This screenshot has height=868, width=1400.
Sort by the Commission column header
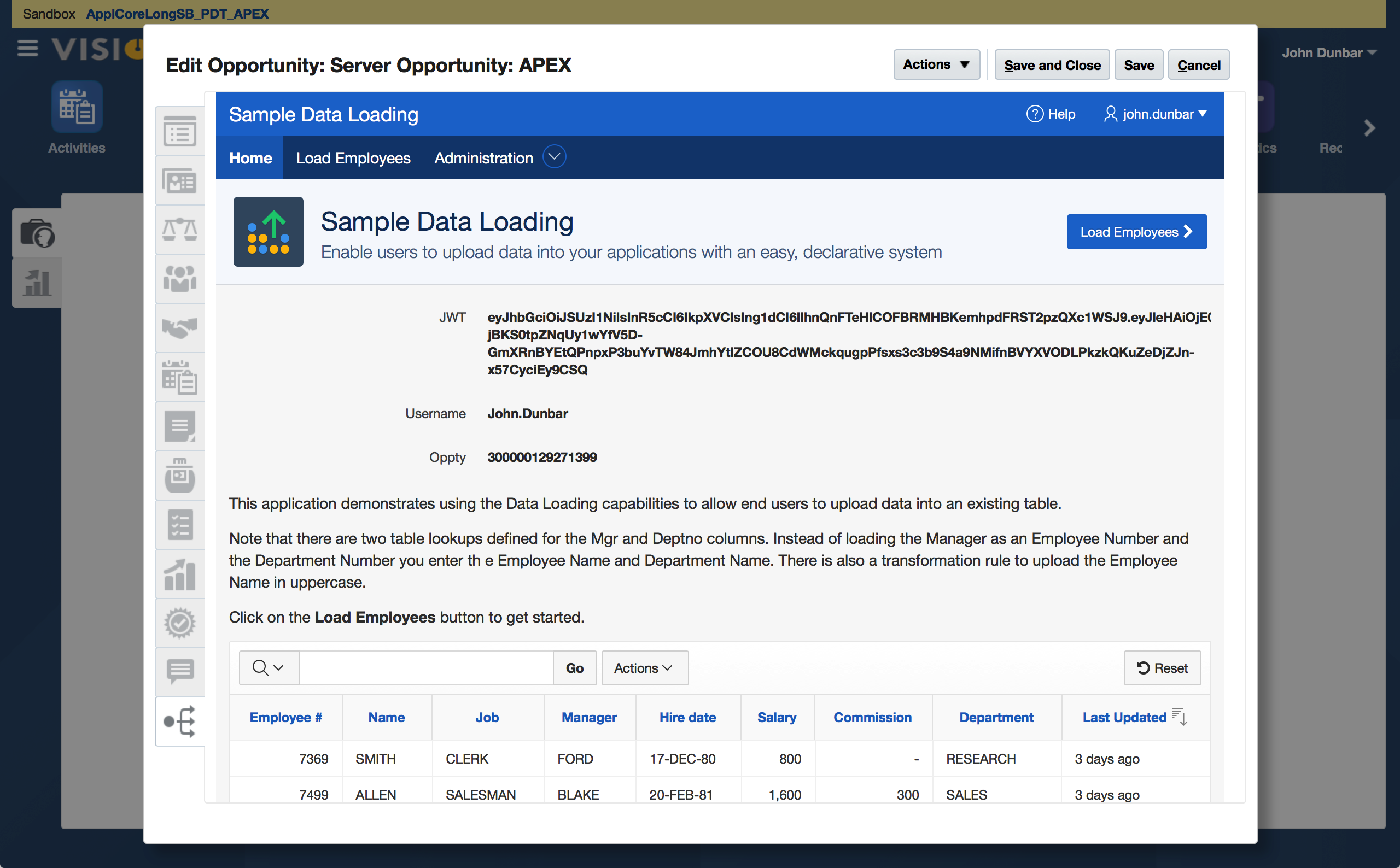[x=872, y=717]
